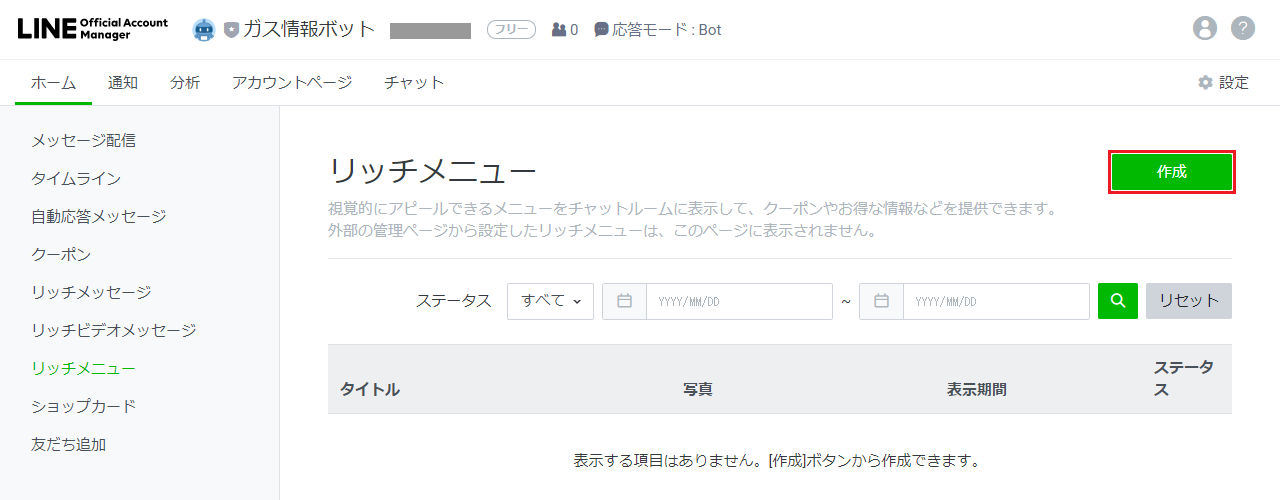This screenshot has width=1280, height=500.
Task: Open 自動応答メッセージ in the sidebar
Action: 99,217
